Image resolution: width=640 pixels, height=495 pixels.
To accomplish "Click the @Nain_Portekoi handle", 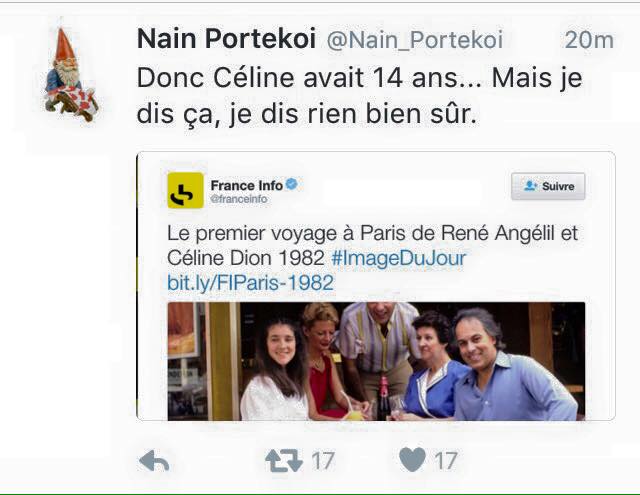I will (x=415, y=40).
